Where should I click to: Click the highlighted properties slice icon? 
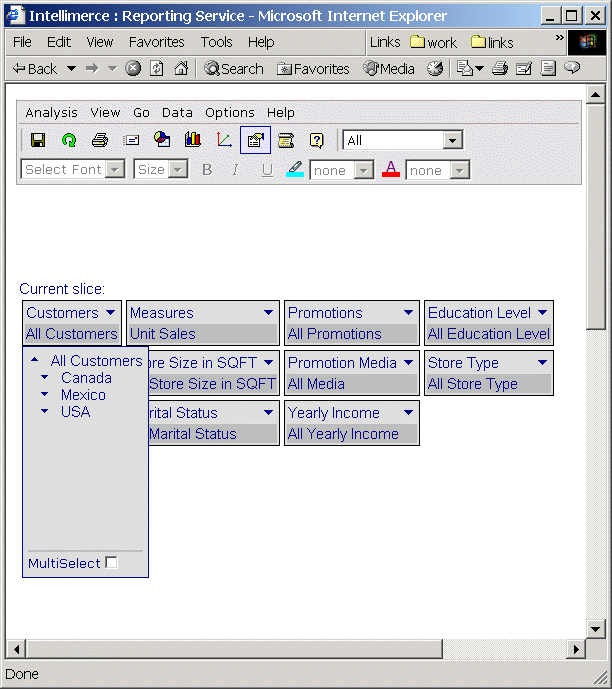click(255, 140)
